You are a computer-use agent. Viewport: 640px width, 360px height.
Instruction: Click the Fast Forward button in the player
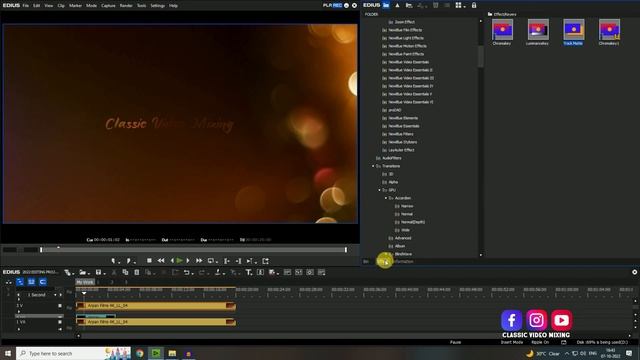point(199,260)
